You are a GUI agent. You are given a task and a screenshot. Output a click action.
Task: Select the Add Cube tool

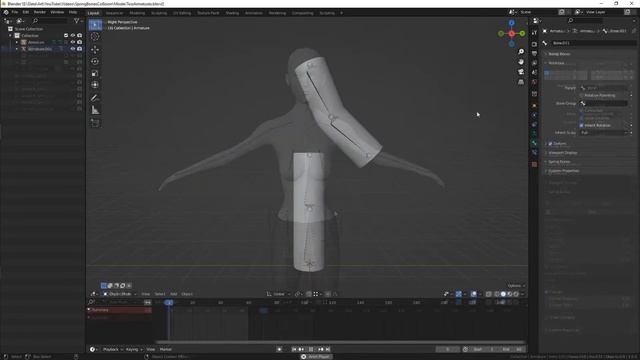click(95, 122)
